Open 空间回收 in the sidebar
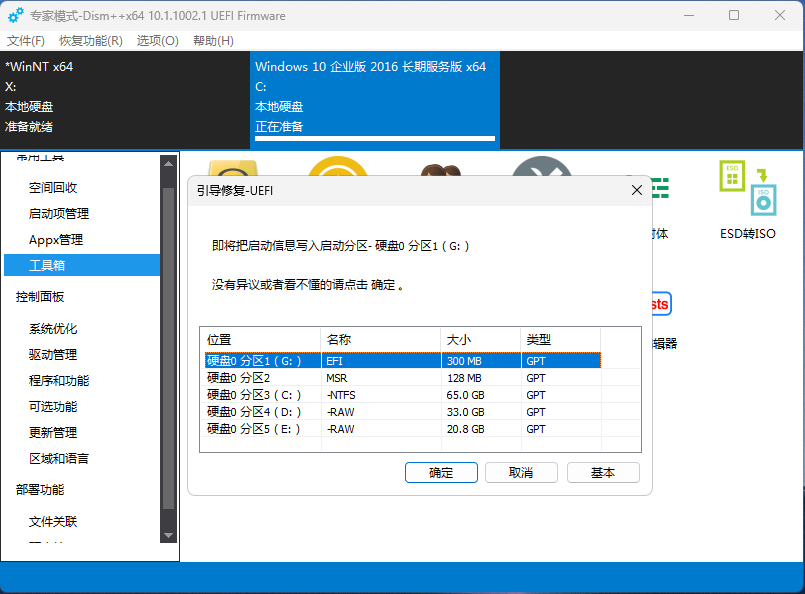805x594 pixels. tap(53, 188)
